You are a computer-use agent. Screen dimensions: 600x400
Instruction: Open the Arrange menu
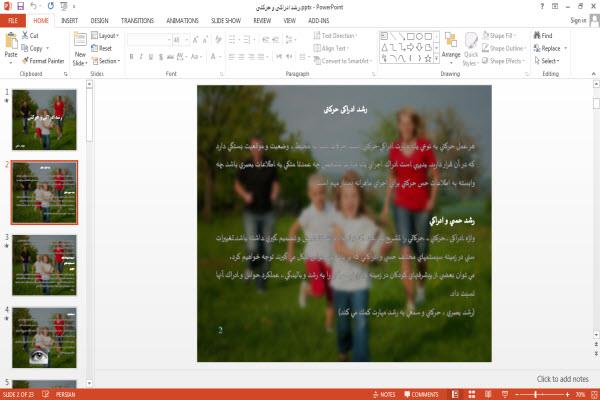click(x=451, y=49)
